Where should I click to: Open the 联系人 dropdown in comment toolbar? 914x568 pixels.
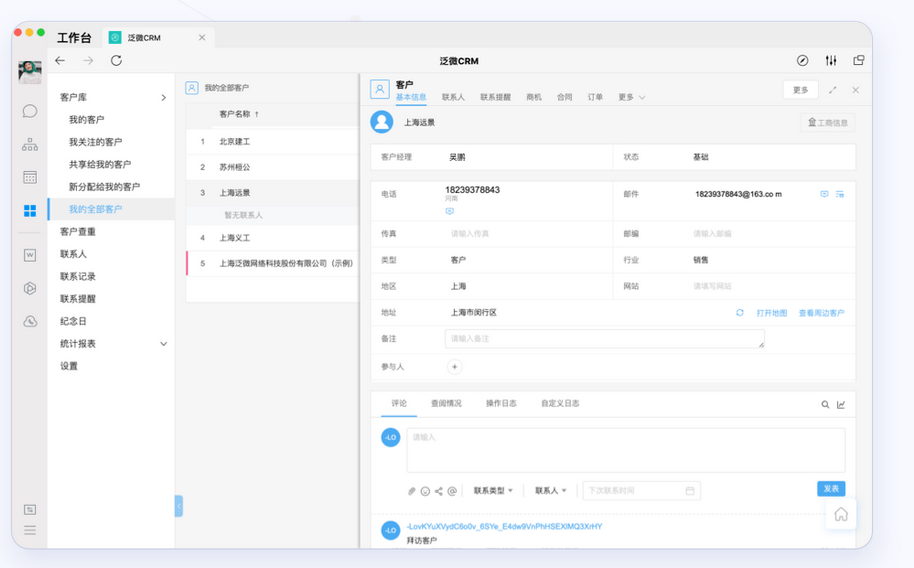(550, 491)
